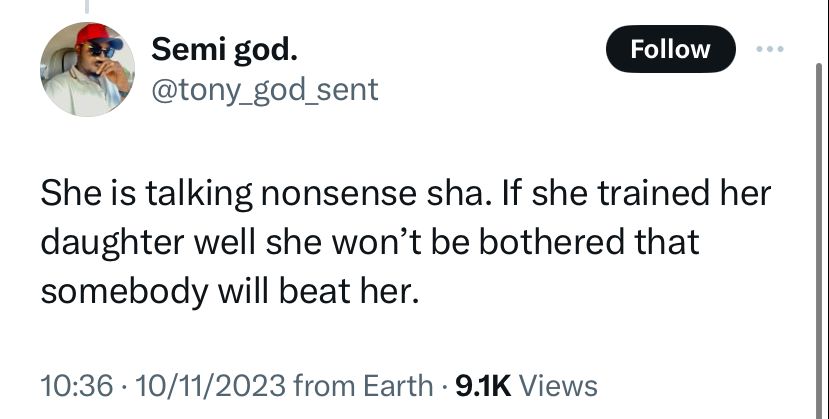Click the 10:36 post timestamp

point(77,385)
